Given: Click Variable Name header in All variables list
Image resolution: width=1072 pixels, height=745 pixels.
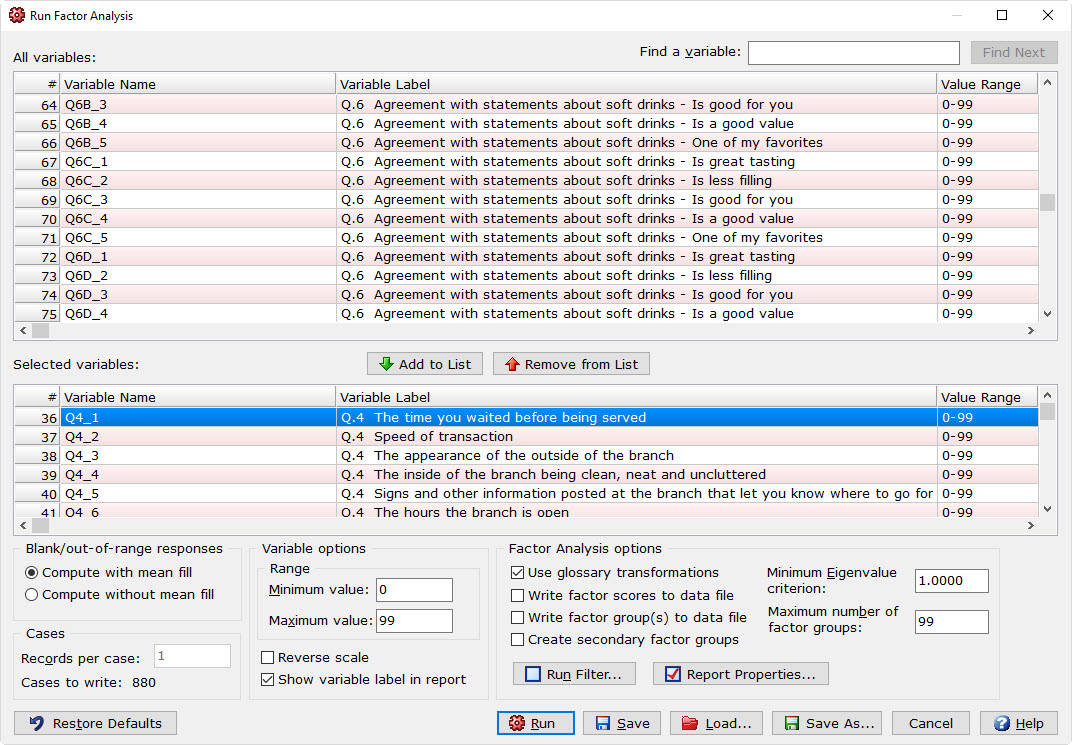Looking at the screenshot, I should coord(198,84).
